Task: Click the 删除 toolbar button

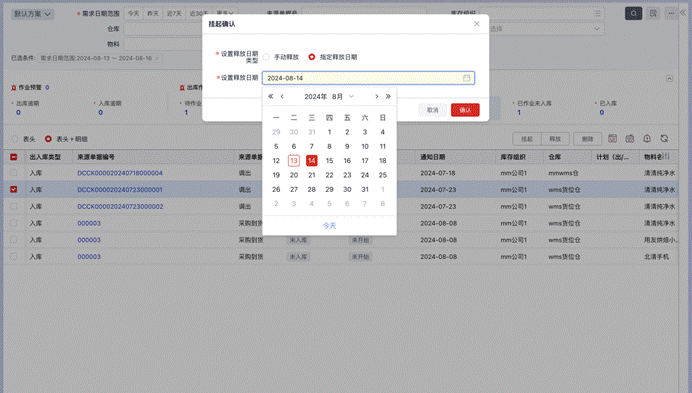Action: pyautogui.click(x=587, y=139)
